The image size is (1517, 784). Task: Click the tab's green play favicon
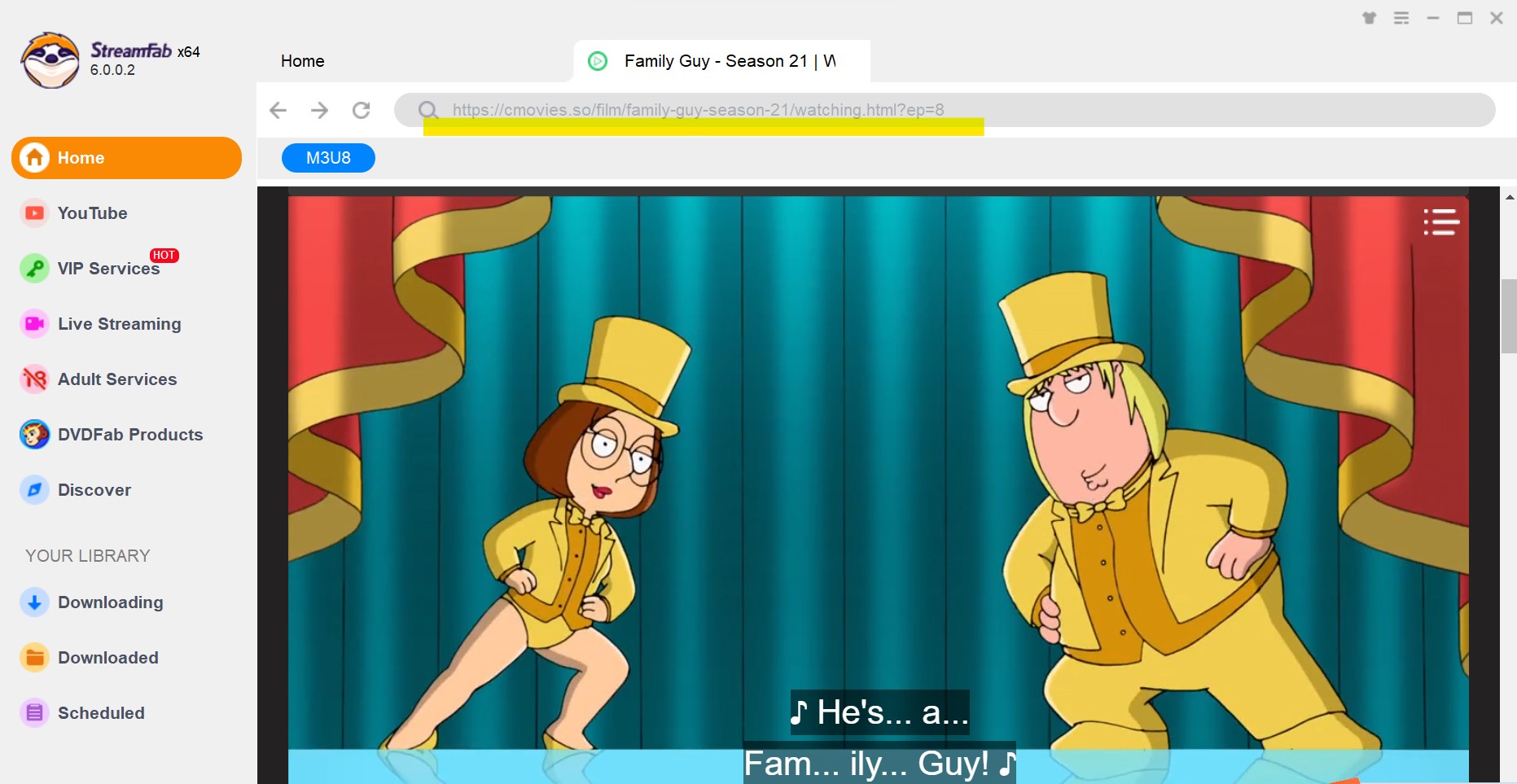pyautogui.click(x=598, y=61)
